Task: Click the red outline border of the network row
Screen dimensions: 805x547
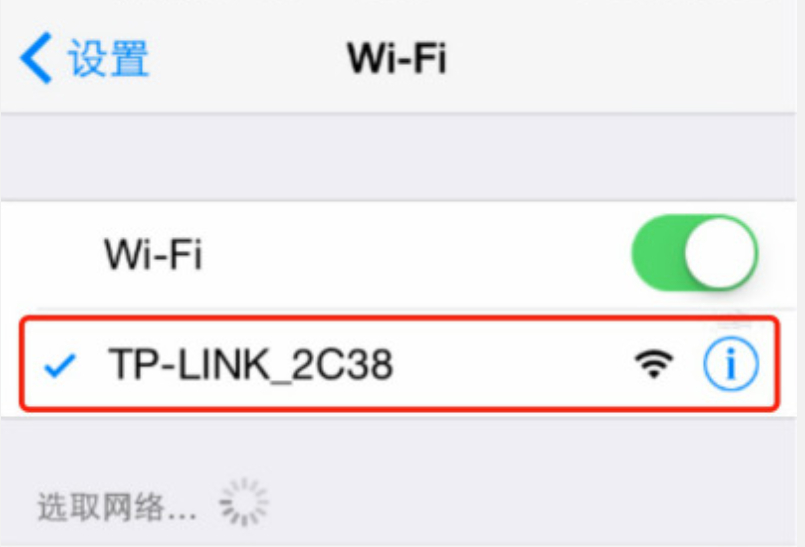Action: click(x=399, y=319)
